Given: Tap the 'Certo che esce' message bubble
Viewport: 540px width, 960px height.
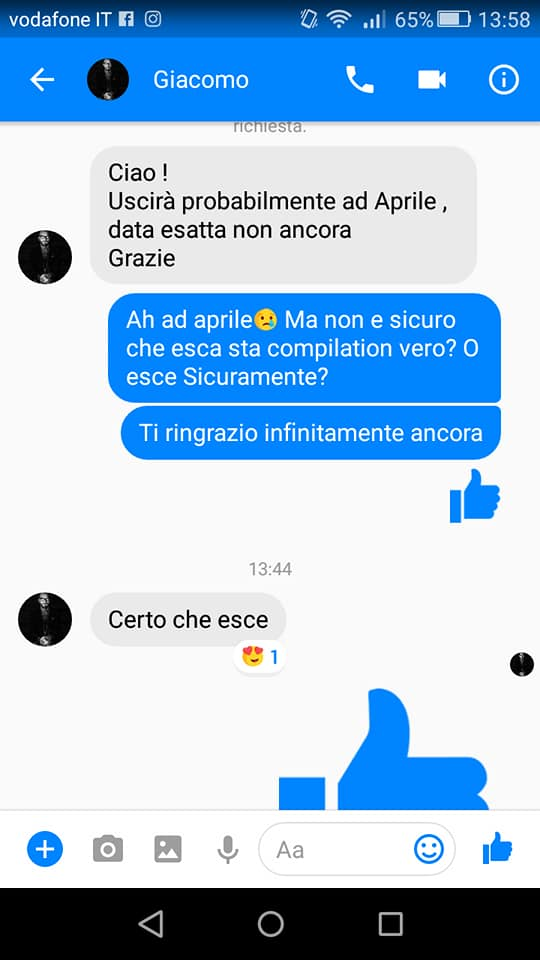Looking at the screenshot, I should pos(188,620).
